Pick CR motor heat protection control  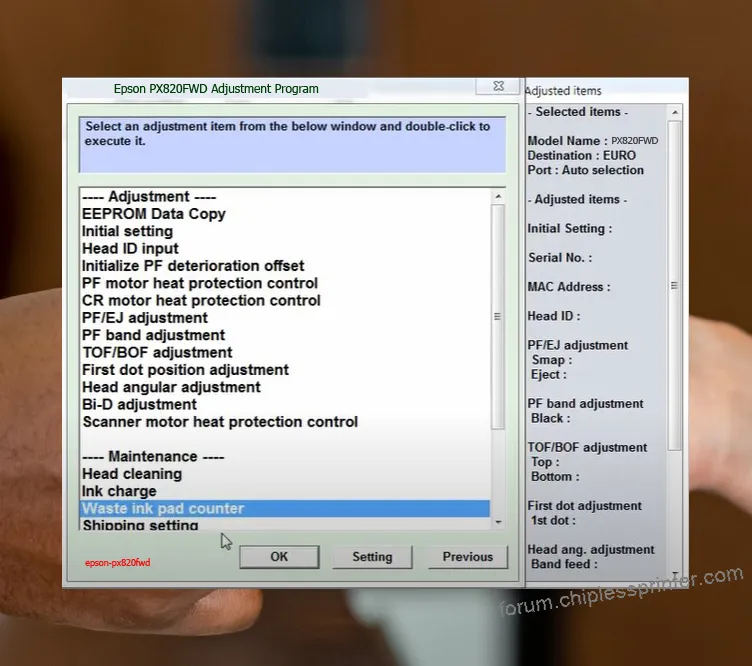coord(201,300)
